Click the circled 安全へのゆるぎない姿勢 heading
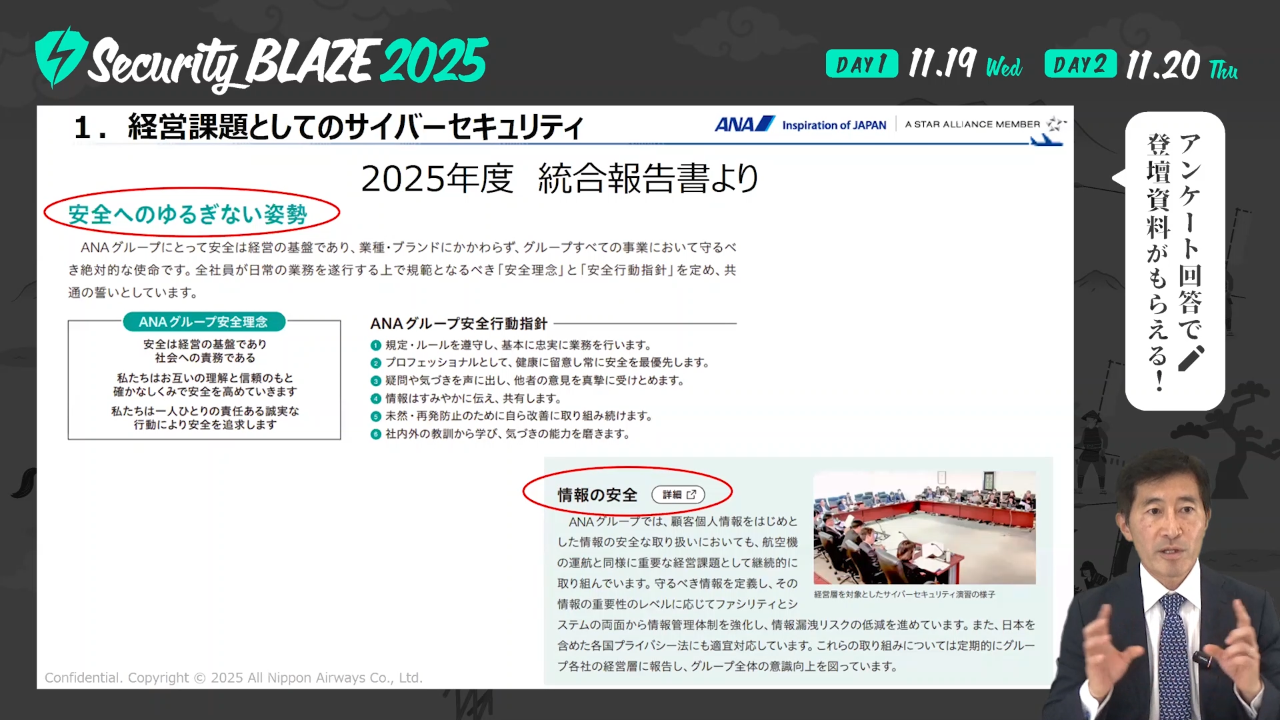Image resolution: width=1280 pixels, height=720 pixels. [187, 213]
